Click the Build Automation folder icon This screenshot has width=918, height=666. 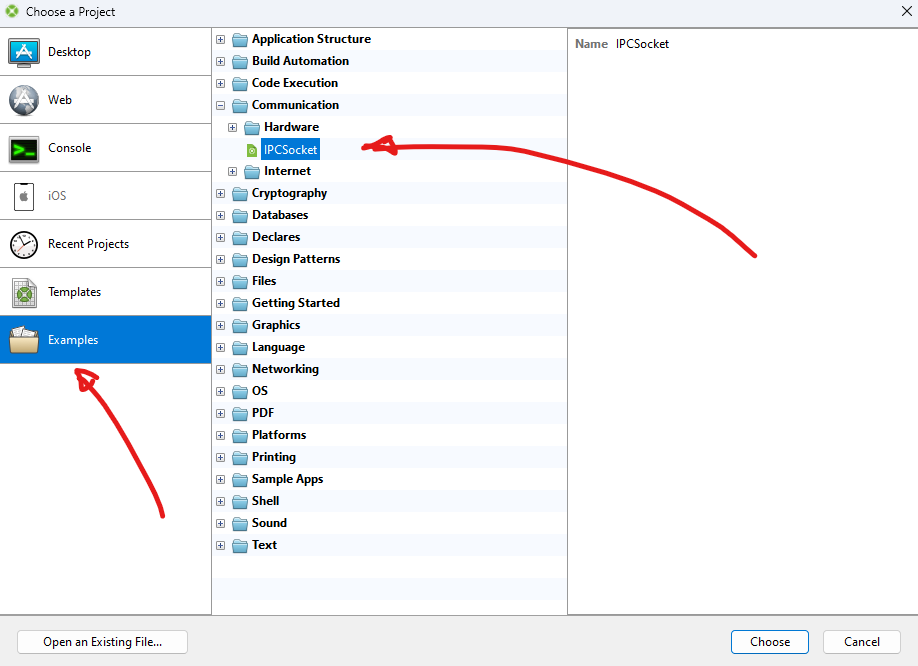click(240, 61)
